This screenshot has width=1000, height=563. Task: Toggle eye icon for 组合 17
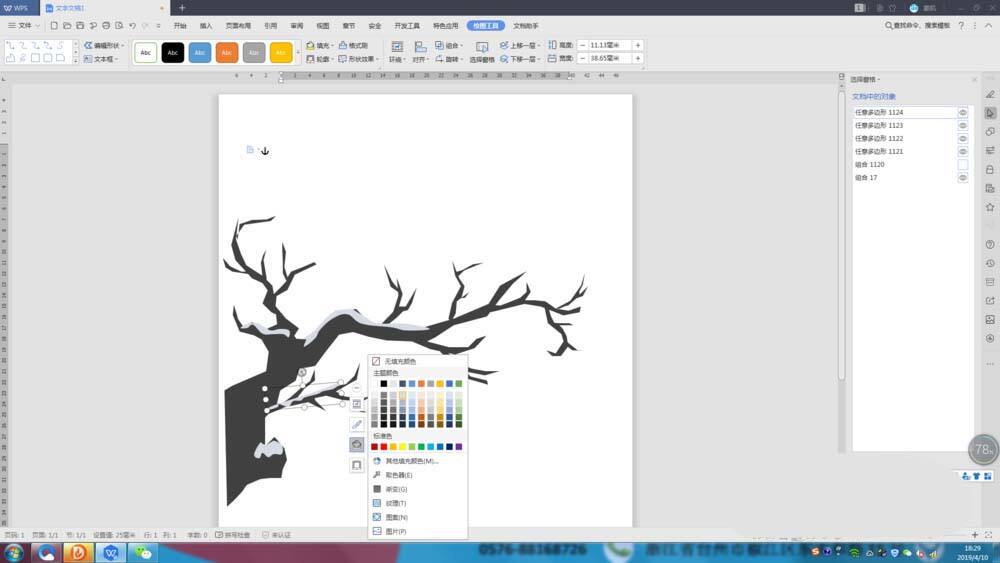[x=963, y=177]
